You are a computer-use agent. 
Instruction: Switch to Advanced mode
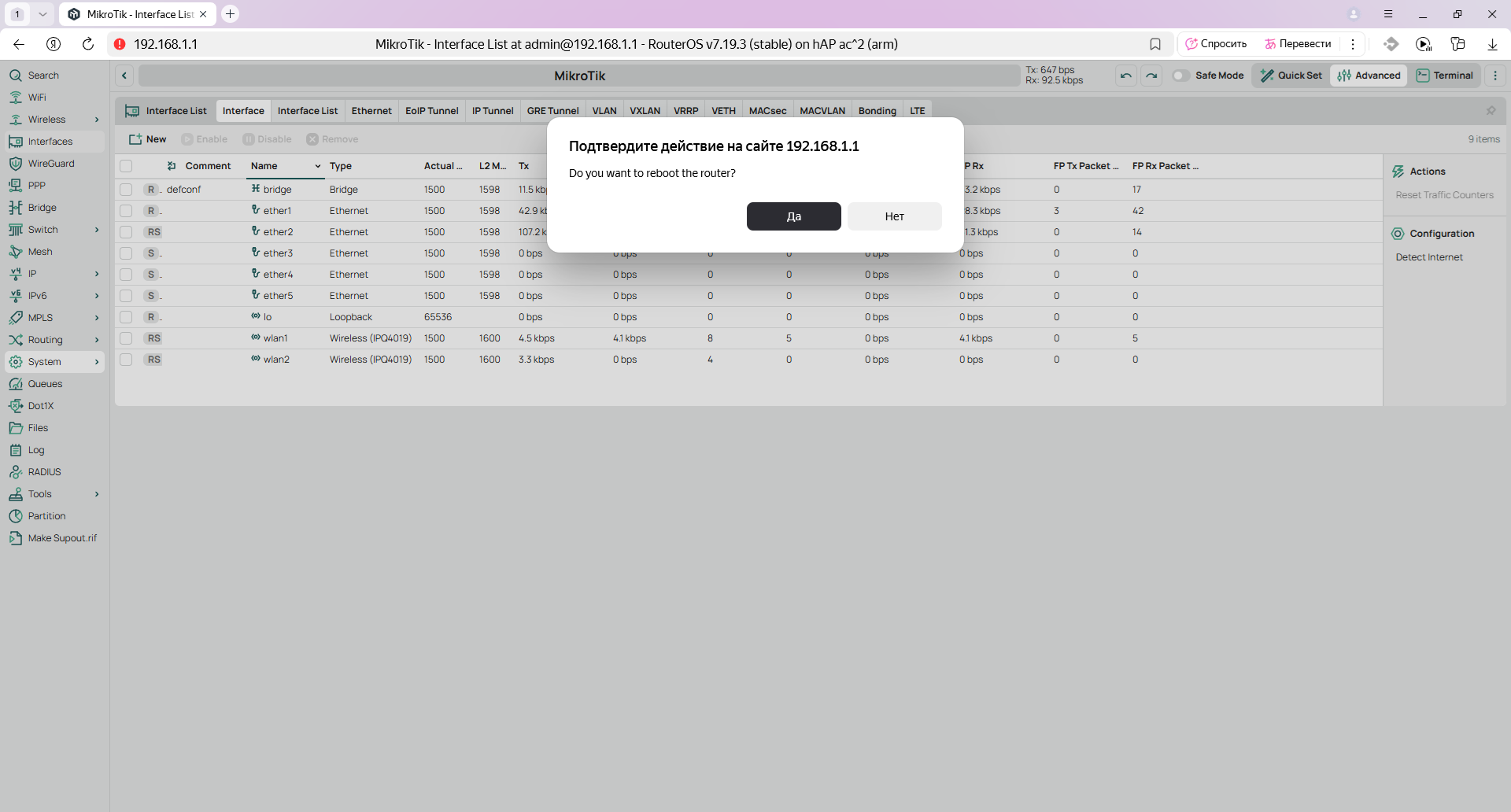point(1369,76)
